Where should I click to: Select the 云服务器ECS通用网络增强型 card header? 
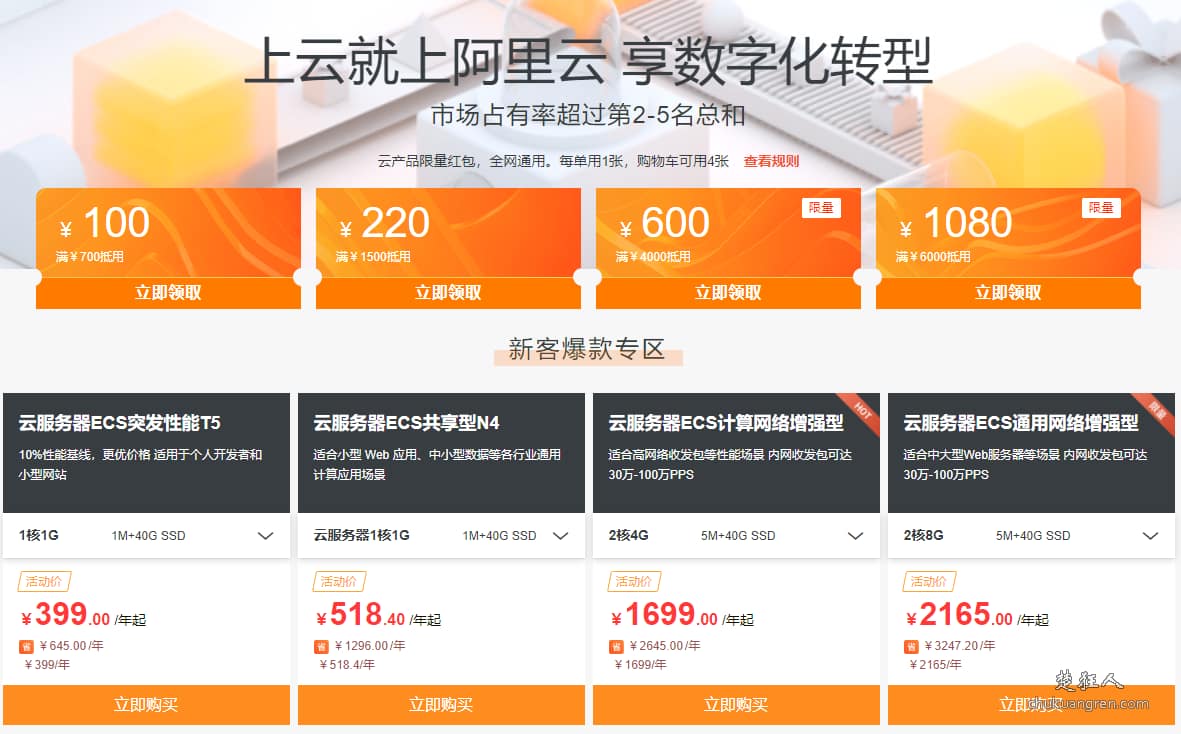[1032, 453]
